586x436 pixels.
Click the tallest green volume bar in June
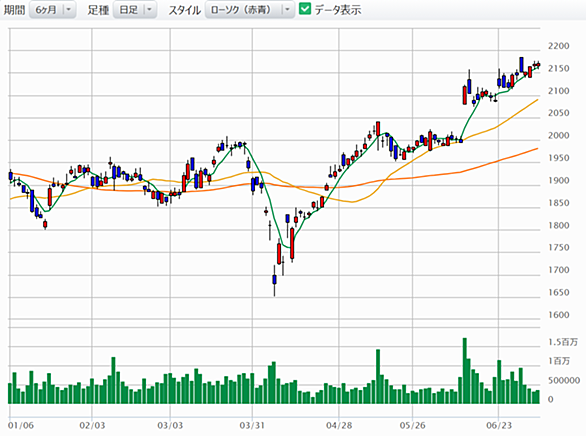click(465, 371)
